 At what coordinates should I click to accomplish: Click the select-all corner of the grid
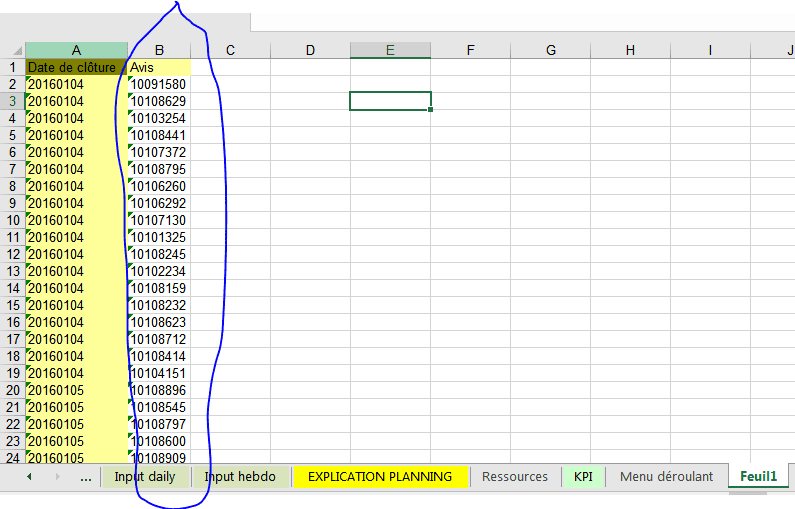[12, 50]
